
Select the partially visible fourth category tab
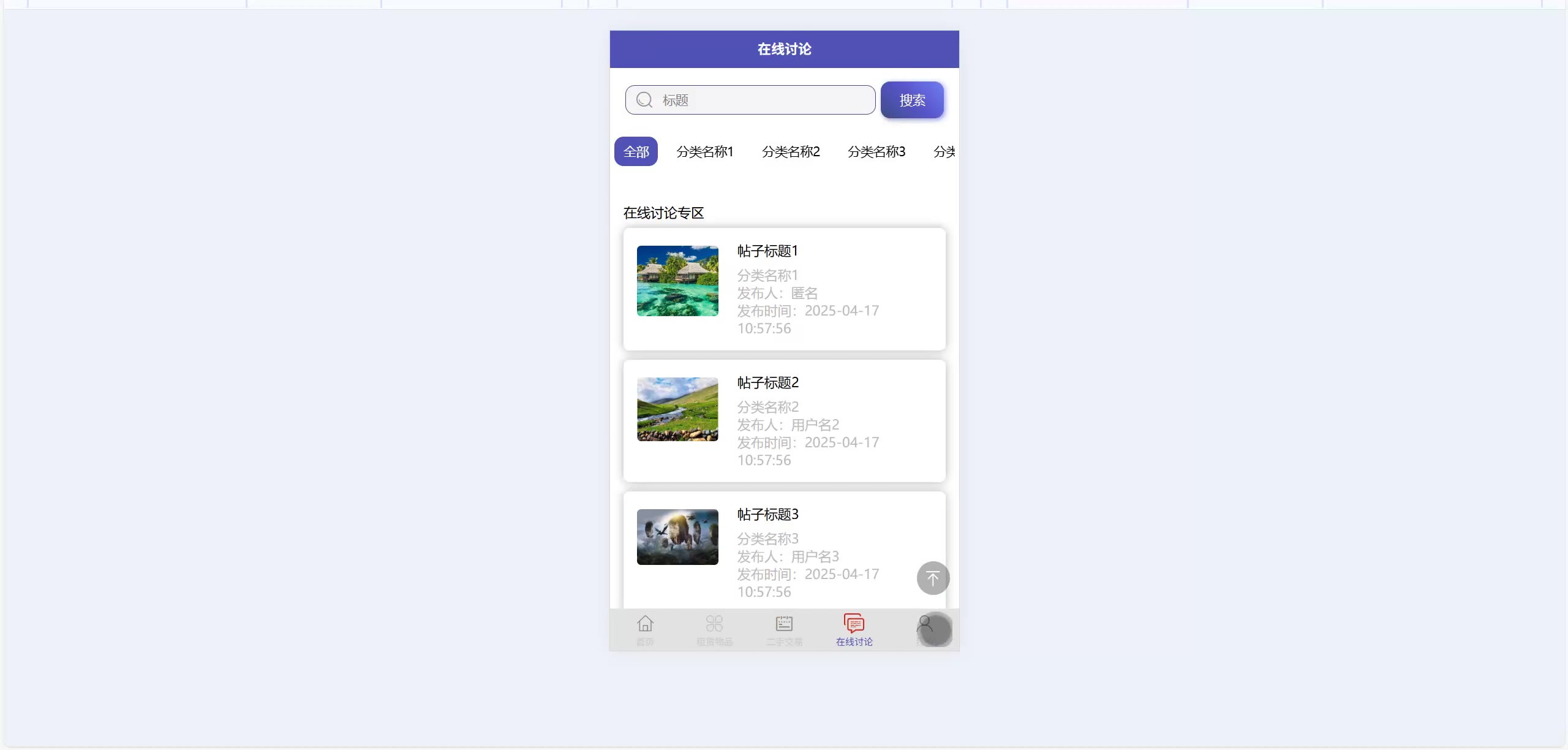tap(944, 151)
